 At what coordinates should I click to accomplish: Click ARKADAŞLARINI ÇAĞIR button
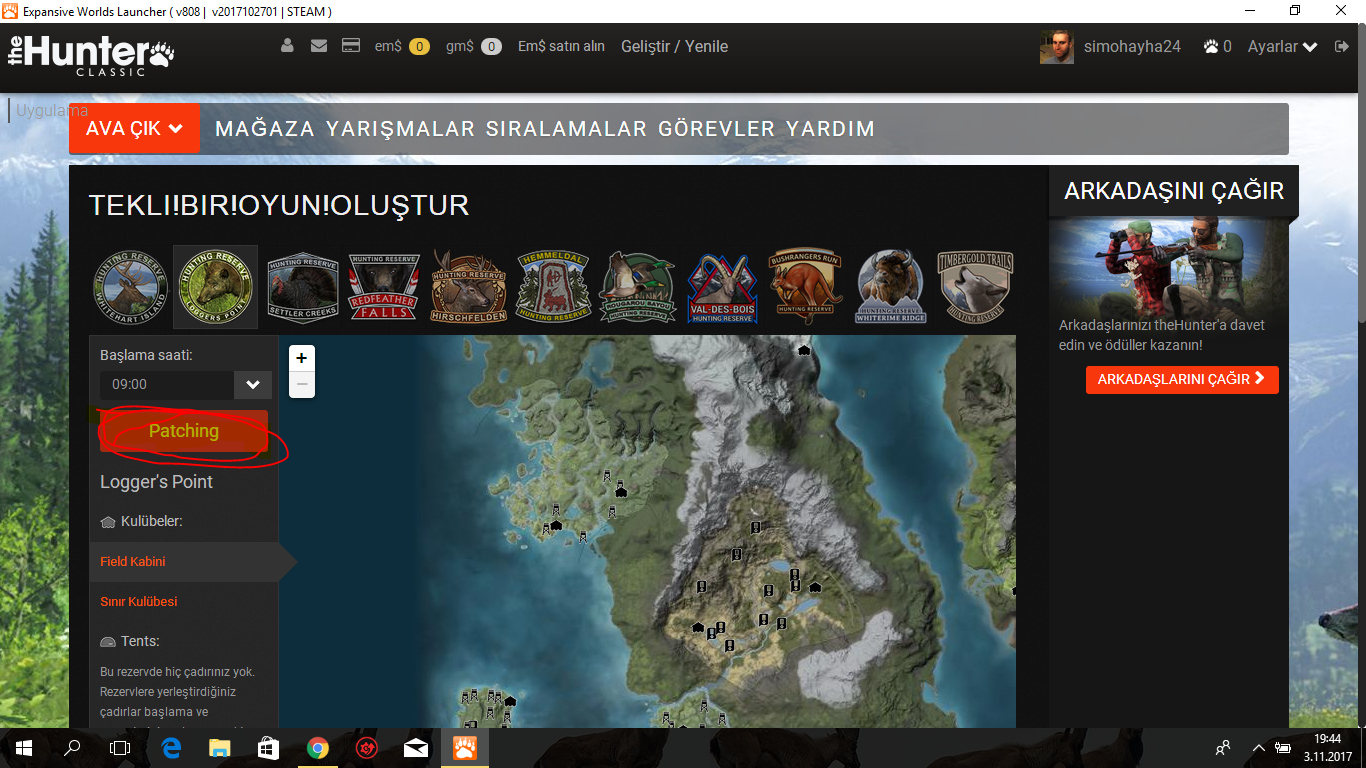pyautogui.click(x=1182, y=379)
